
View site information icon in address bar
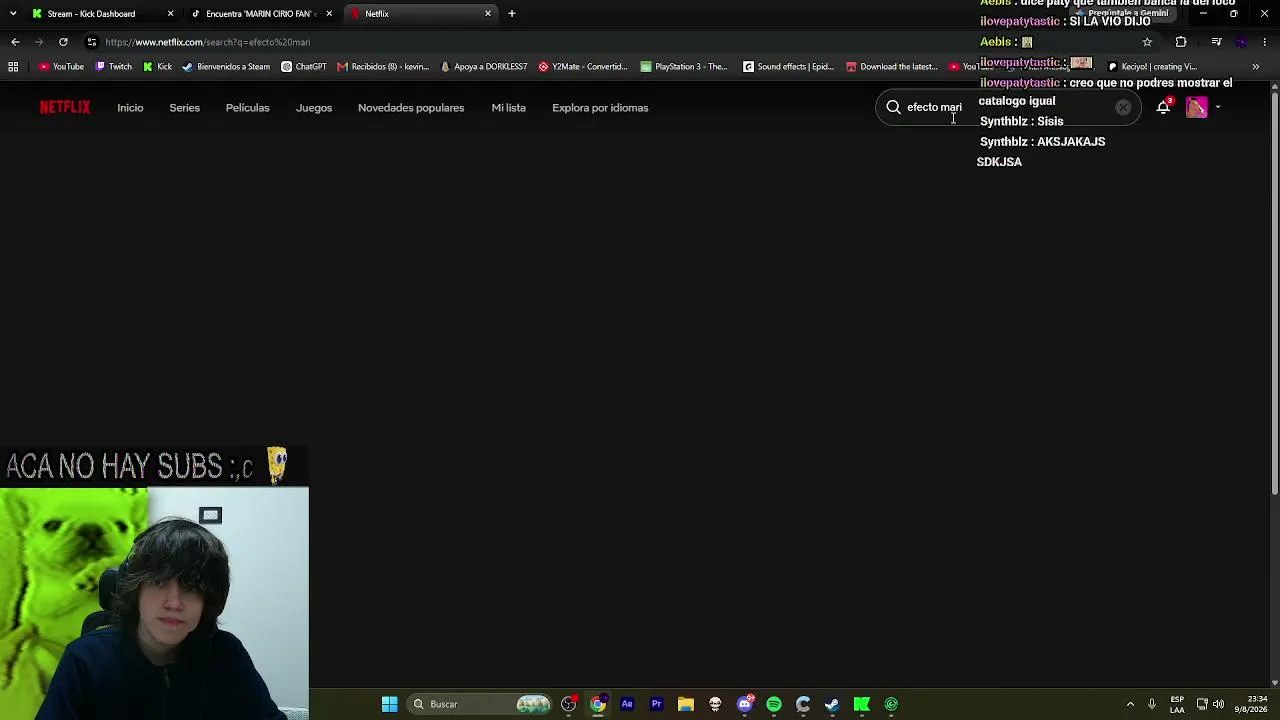point(92,42)
